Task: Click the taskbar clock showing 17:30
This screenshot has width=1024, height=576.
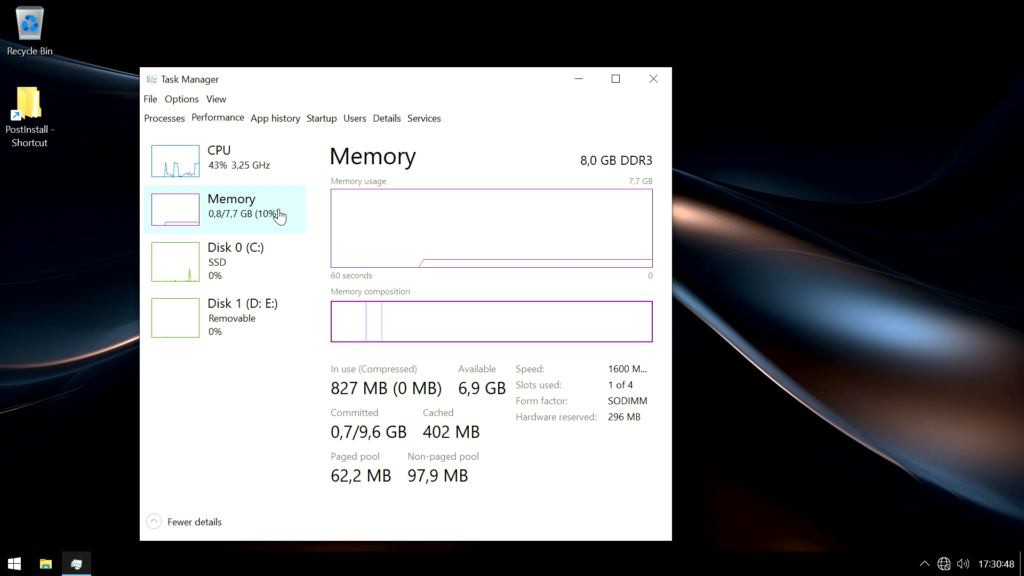Action: (x=995, y=564)
